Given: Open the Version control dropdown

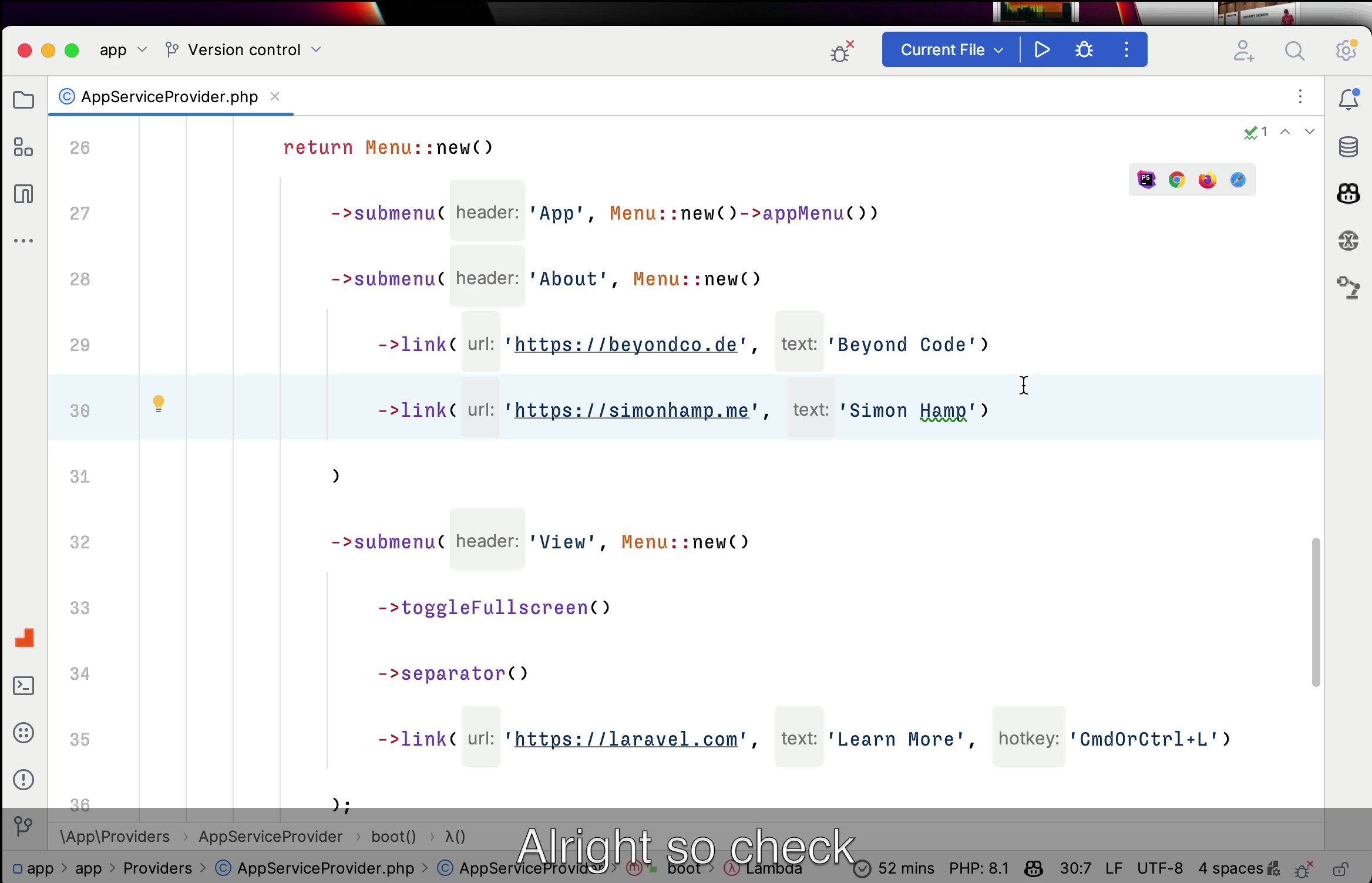Looking at the screenshot, I should [x=244, y=50].
